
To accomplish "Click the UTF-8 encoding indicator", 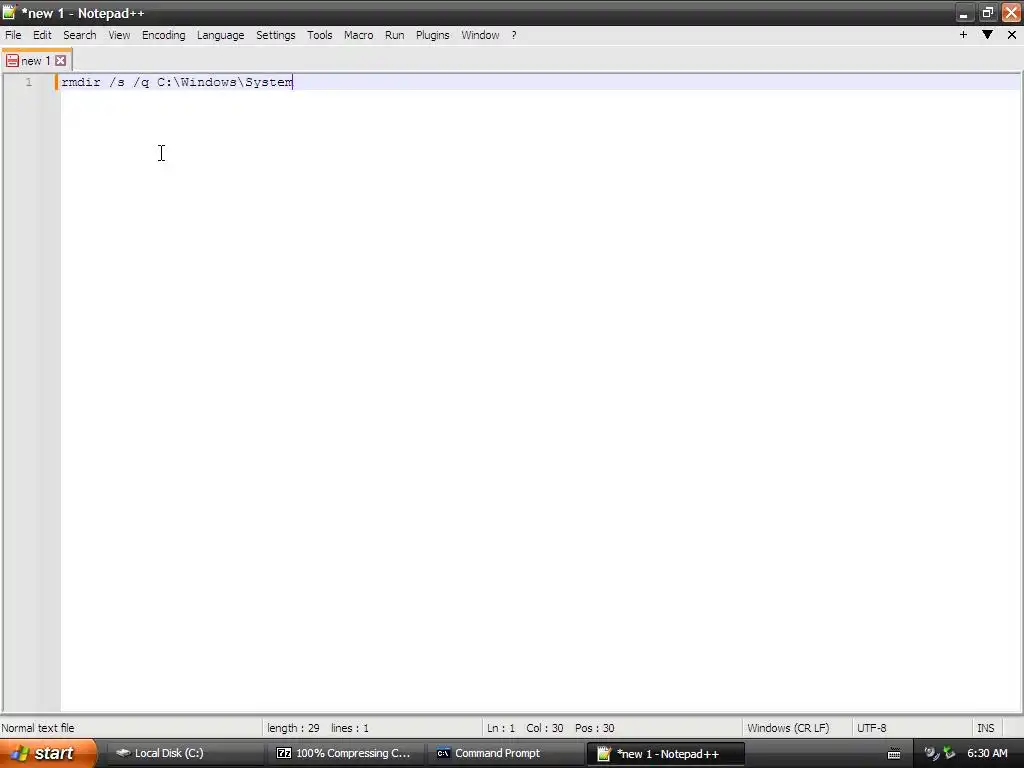I will [x=872, y=728].
